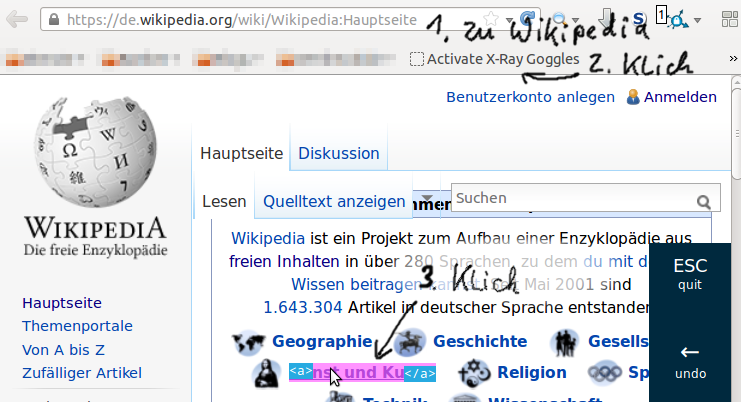
Task: Click the Religion symbols icon
Action: 474,373
